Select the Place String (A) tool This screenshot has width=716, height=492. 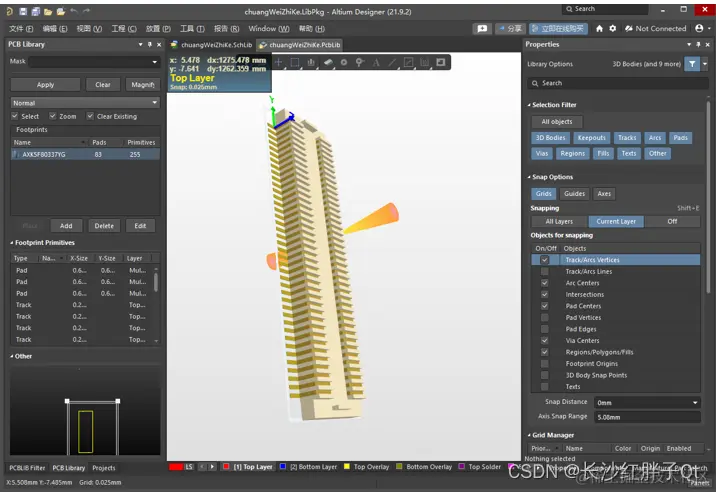(x=376, y=62)
